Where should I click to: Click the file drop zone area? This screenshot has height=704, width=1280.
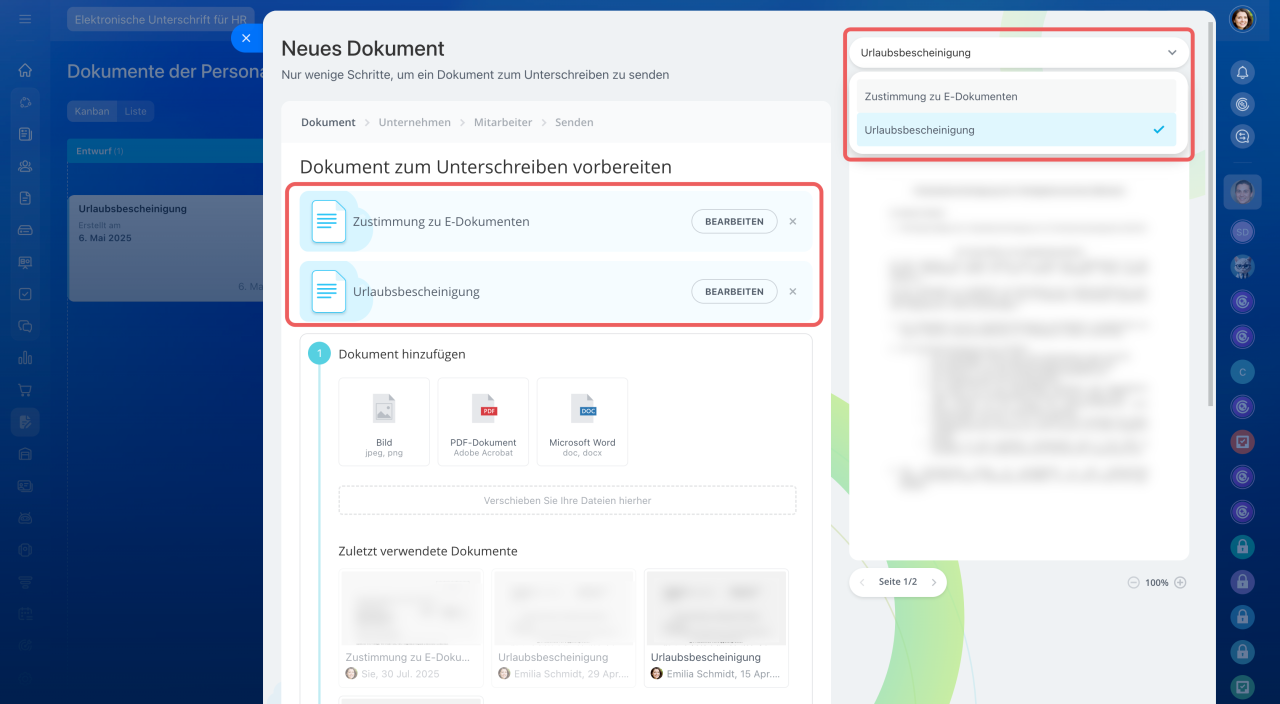pyautogui.click(x=568, y=500)
